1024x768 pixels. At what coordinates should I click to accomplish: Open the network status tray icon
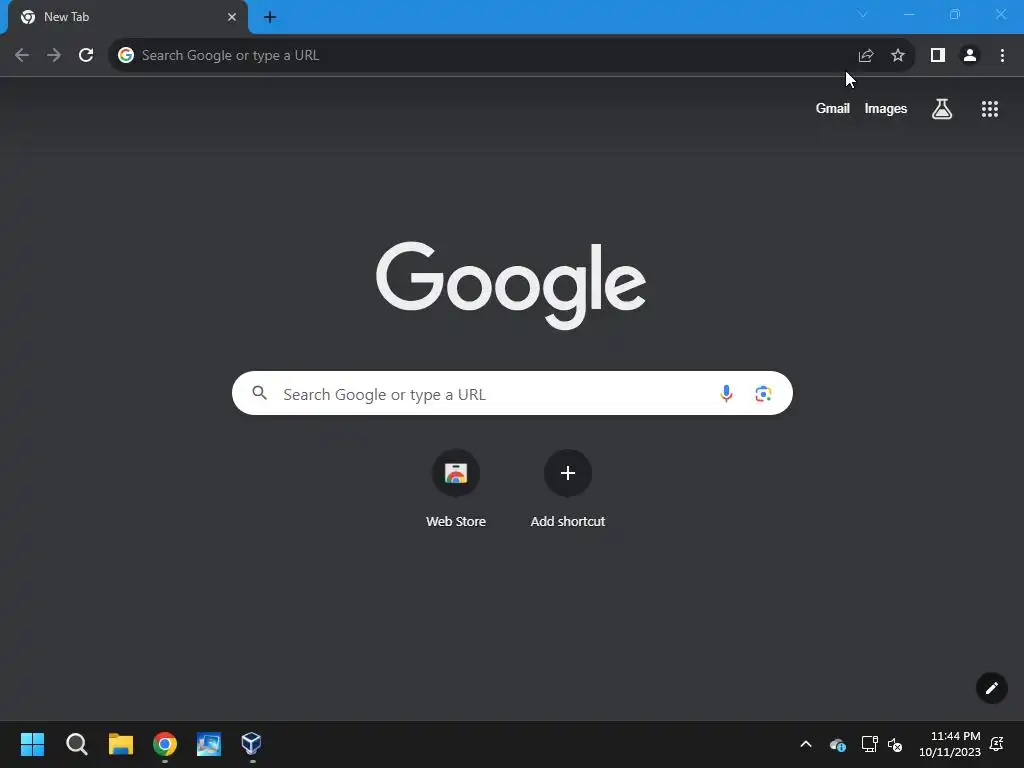click(869, 744)
